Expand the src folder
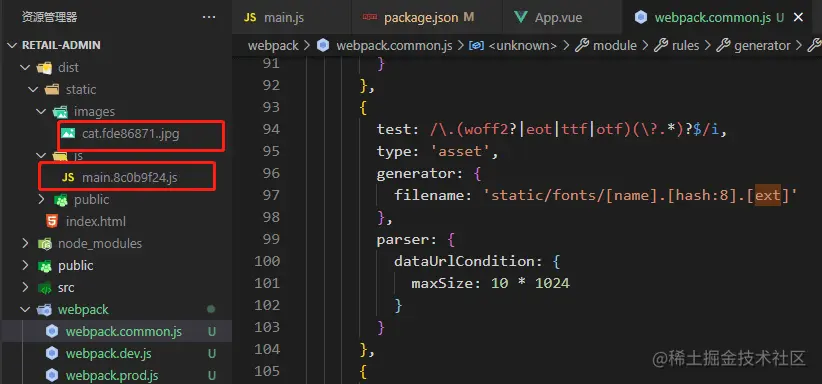Image resolution: width=822 pixels, height=384 pixels. pos(25,288)
